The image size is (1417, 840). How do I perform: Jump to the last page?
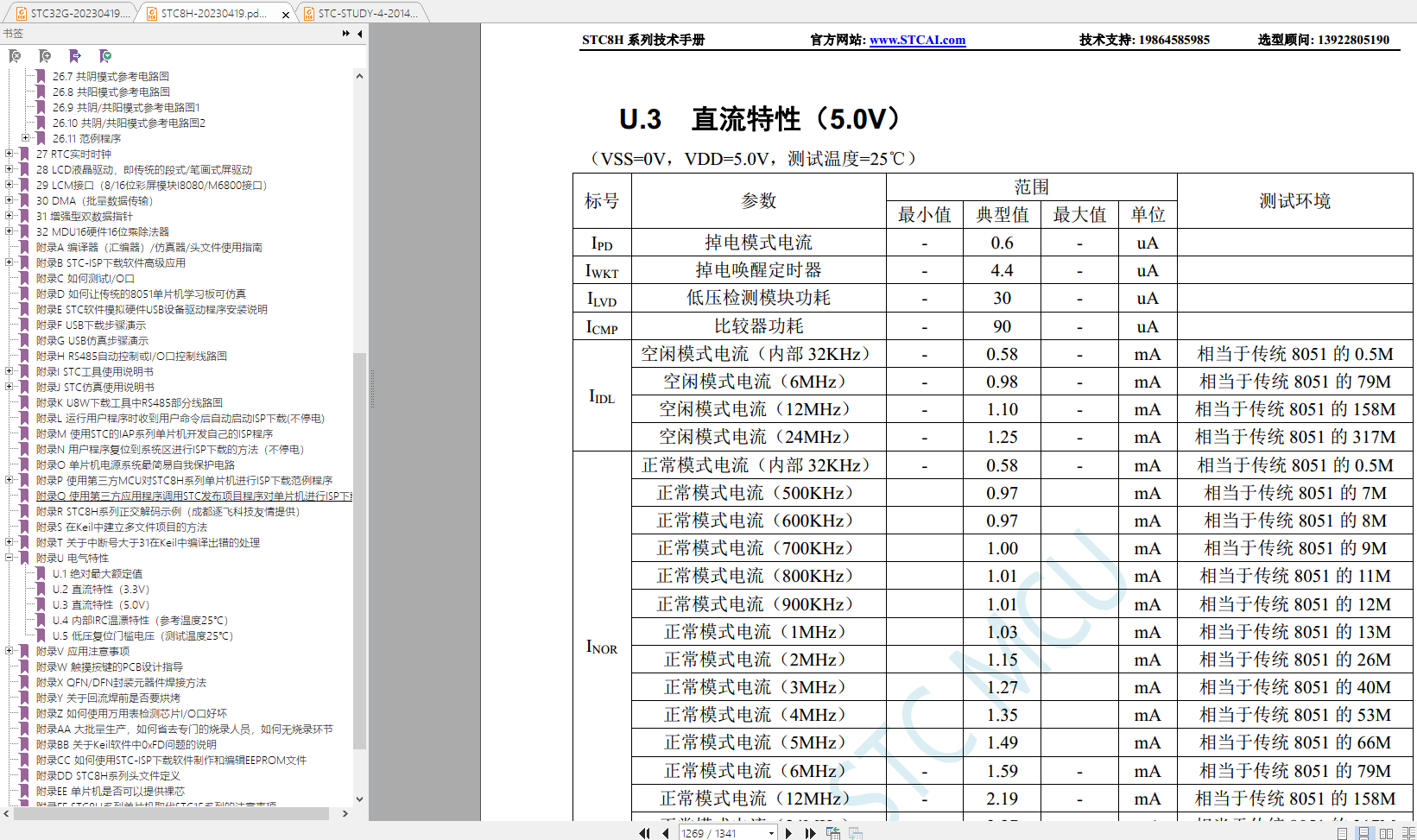(810, 833)
